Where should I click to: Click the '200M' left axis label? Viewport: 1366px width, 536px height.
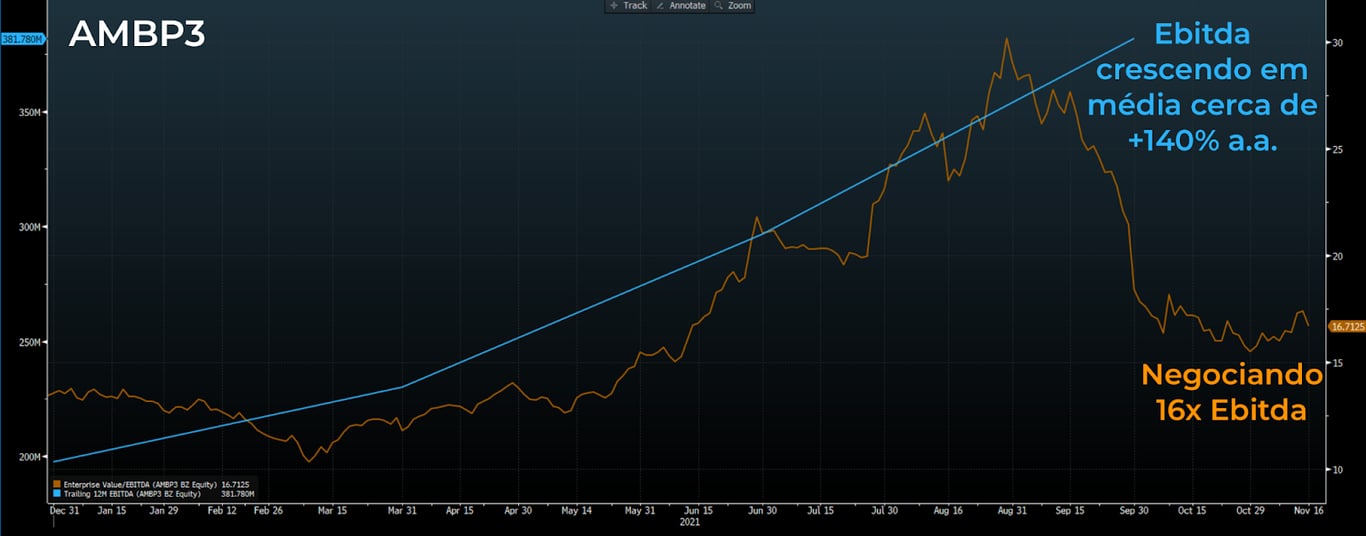[29, 457]
